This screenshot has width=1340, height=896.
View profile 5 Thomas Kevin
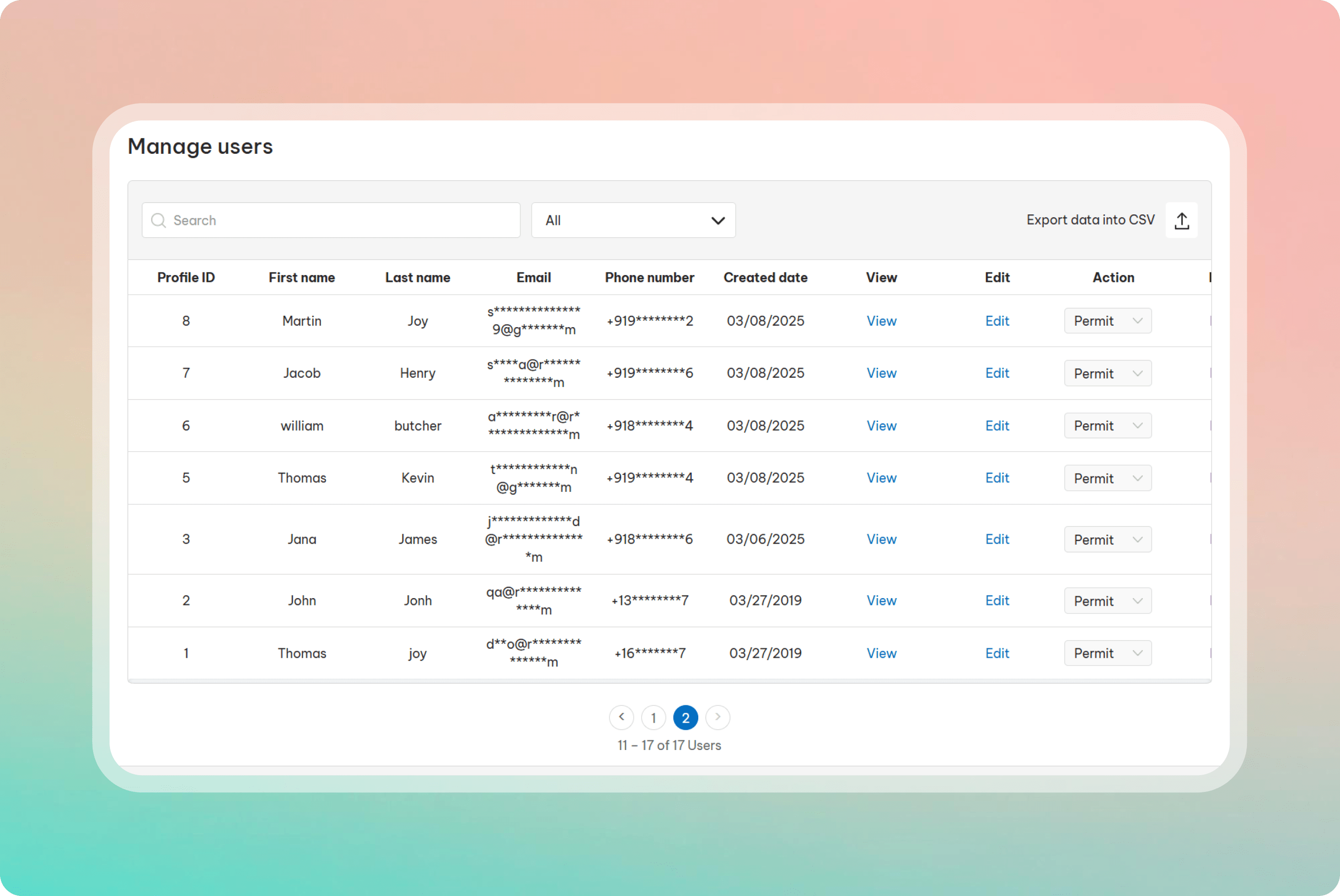pyautogui.click(x=881, y=478)
